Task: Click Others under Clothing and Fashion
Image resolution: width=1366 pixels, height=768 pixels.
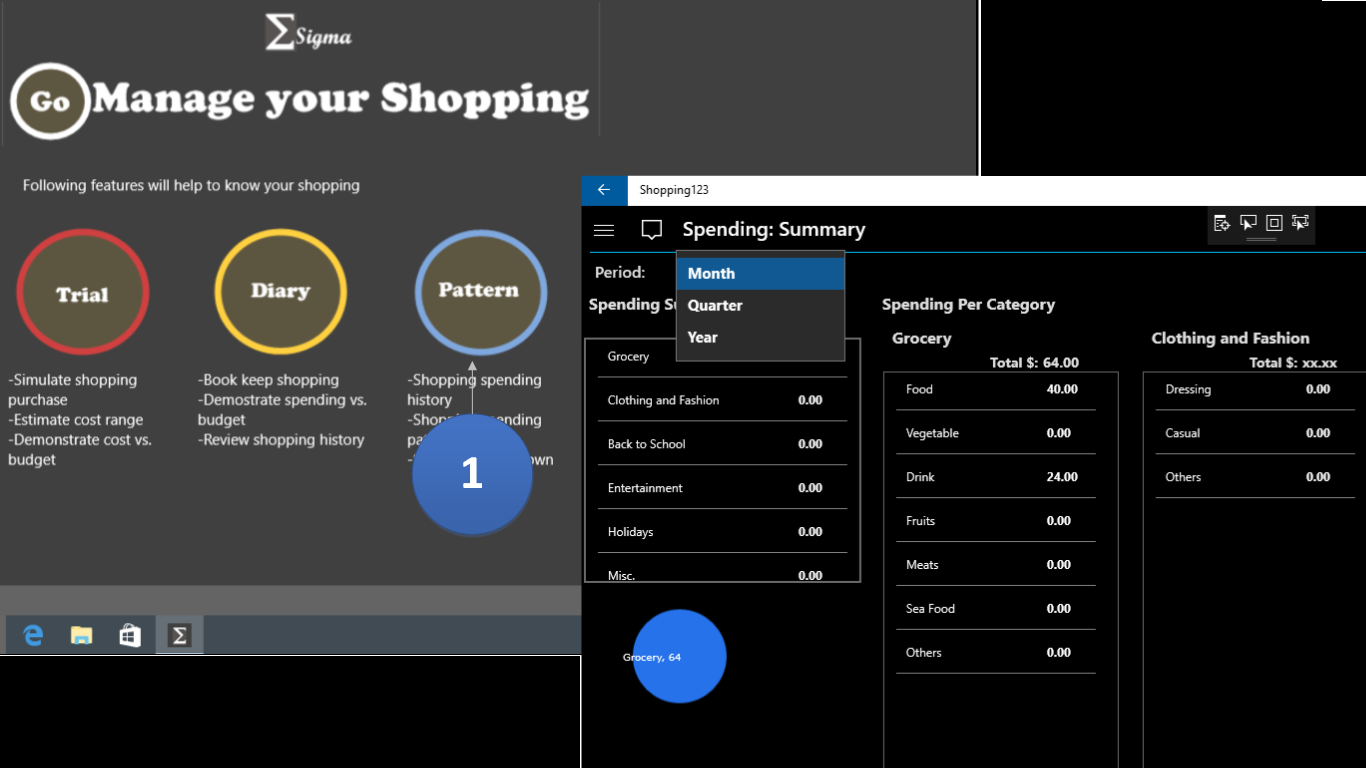Action: (1256, 477)
